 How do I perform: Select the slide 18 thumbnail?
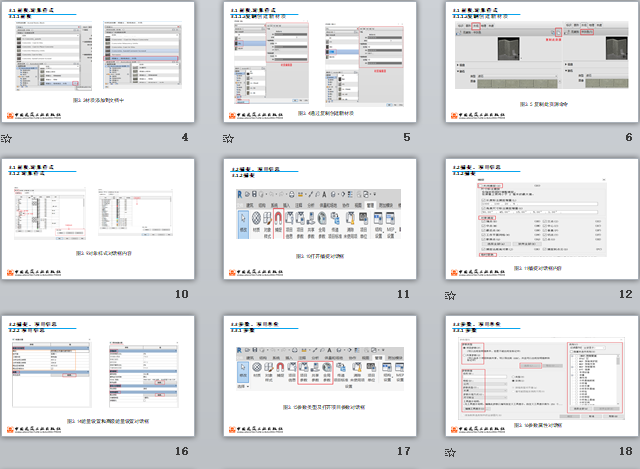coord(539,374)
